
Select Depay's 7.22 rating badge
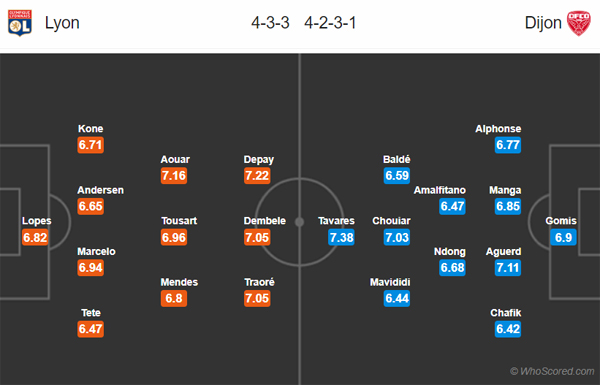tap(257, 176)
